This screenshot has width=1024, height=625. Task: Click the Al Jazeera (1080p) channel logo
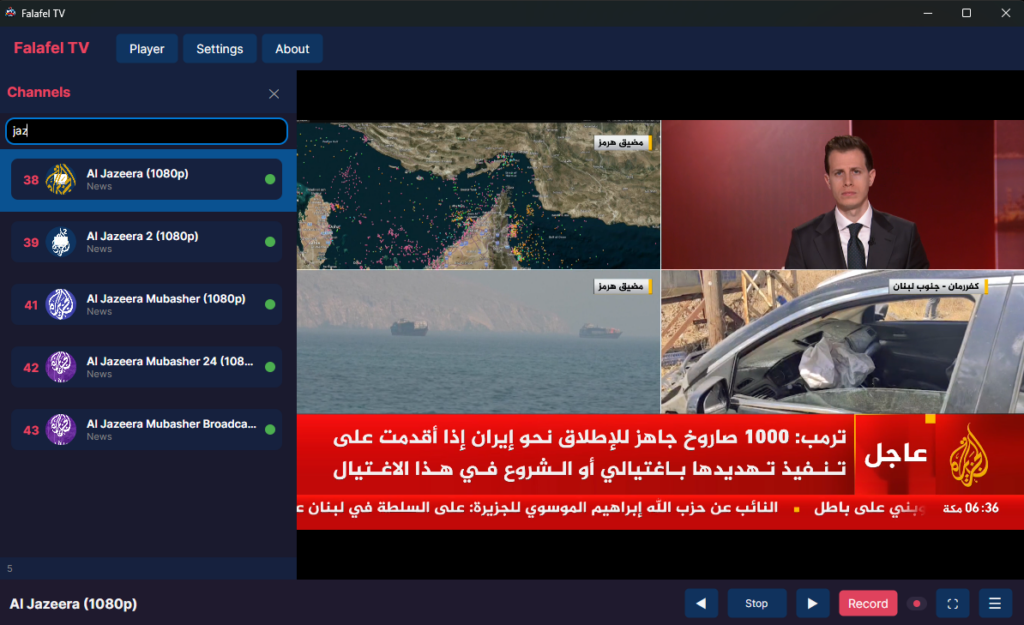[x=61, y=180]
